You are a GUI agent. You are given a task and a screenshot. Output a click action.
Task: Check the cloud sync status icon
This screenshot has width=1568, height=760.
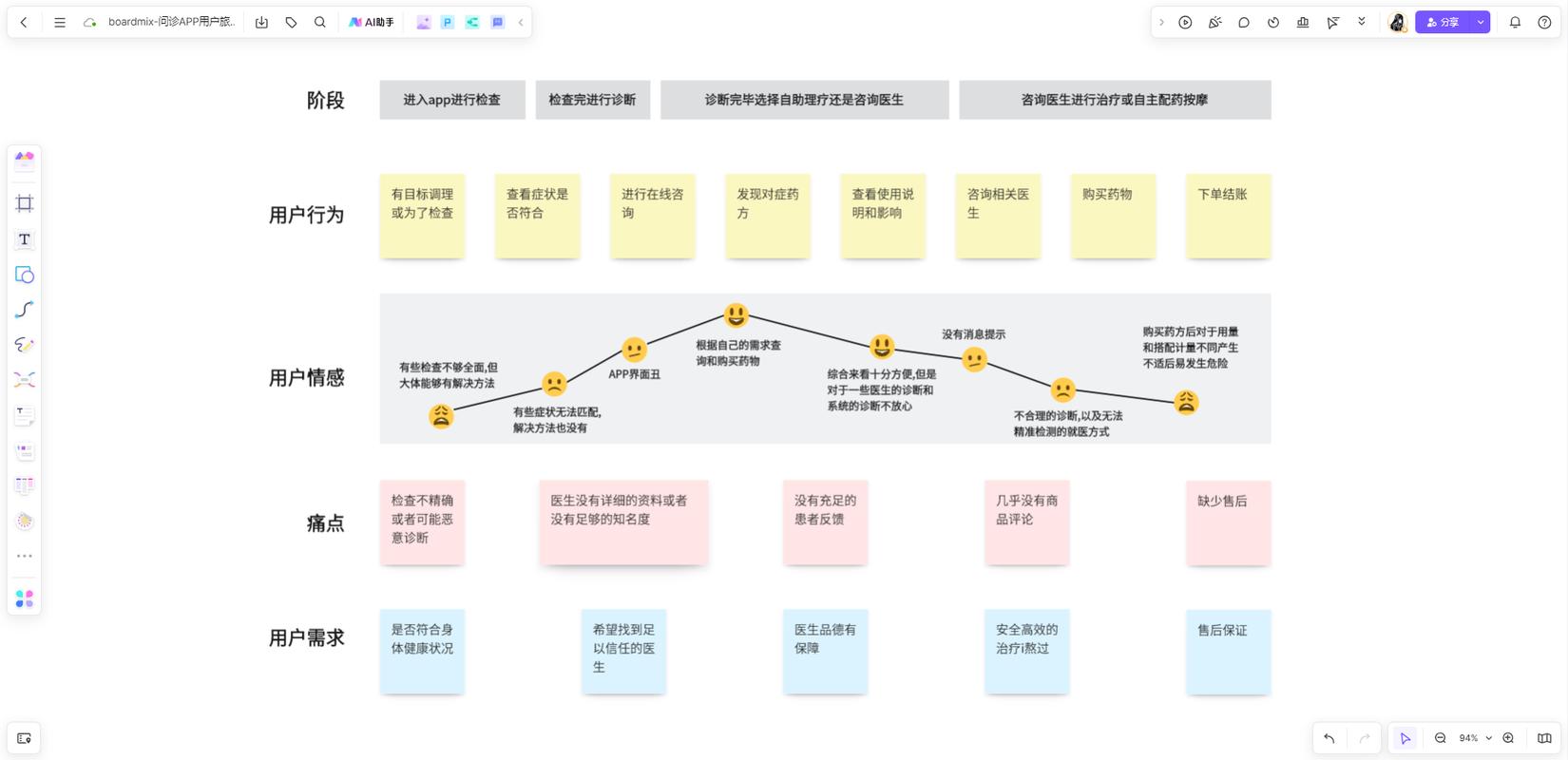point(90,22)
